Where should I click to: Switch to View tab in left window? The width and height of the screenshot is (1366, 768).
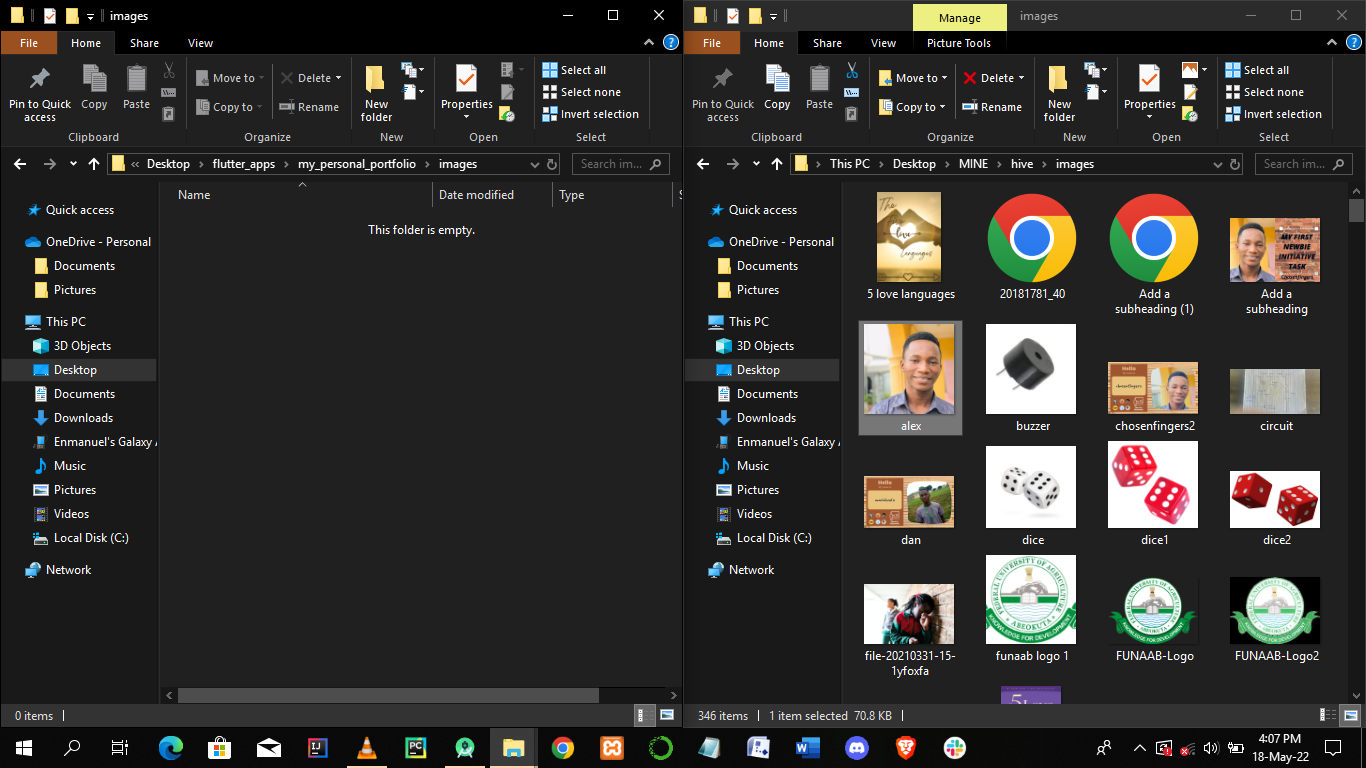click(201, 43)
